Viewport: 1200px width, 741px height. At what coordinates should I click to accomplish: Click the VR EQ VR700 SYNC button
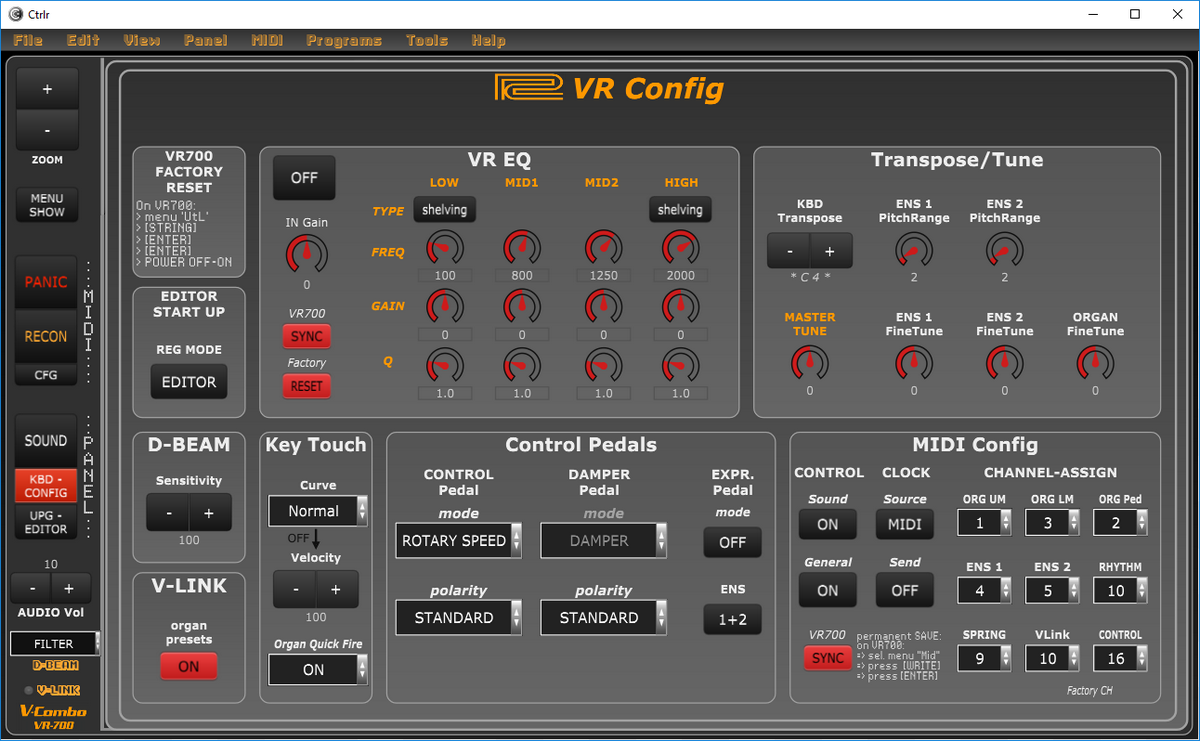point(306,337)
